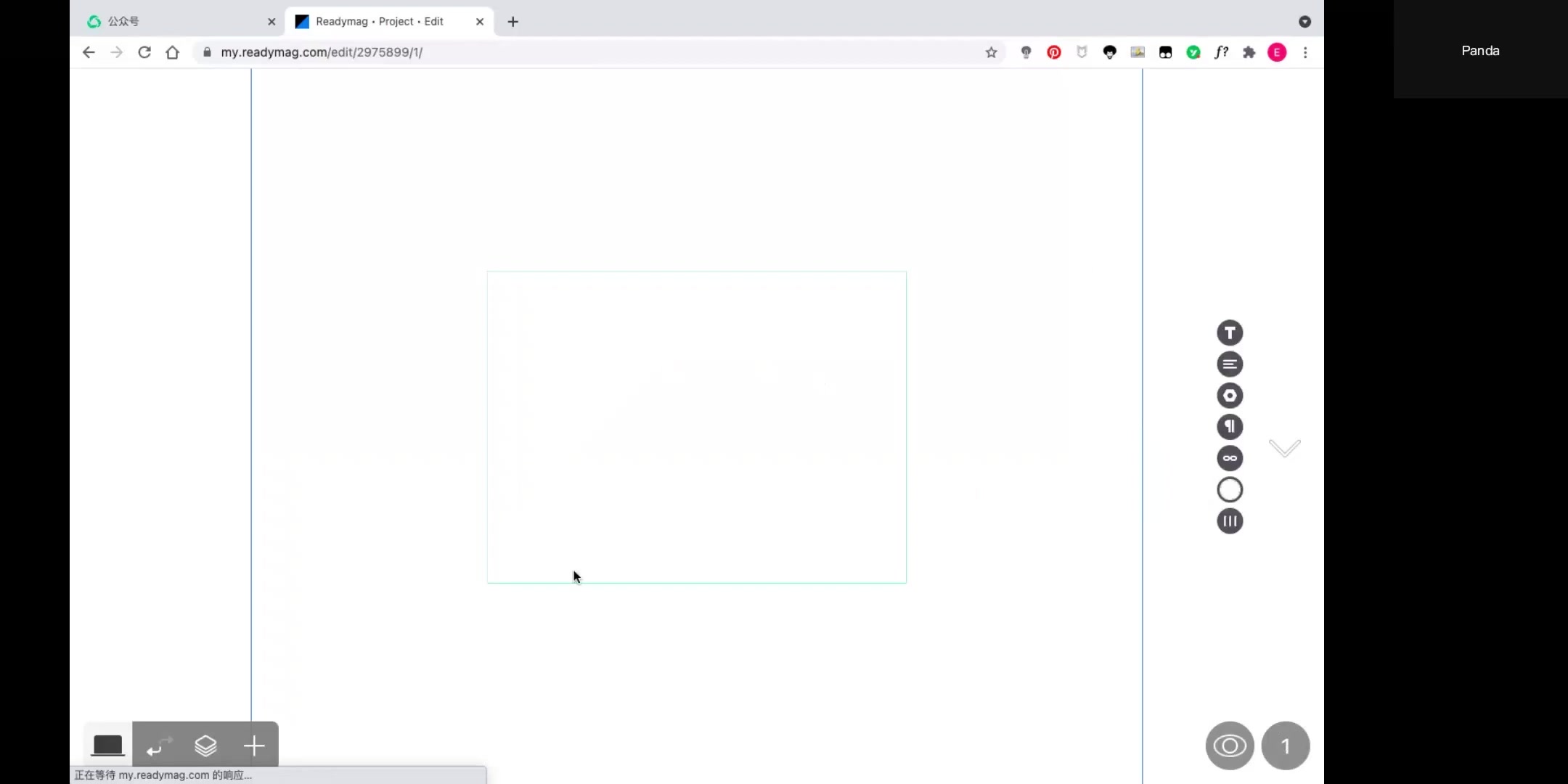Open the slideshow widget icon
Screen dimensions: 1568x784
point(1230,521)
